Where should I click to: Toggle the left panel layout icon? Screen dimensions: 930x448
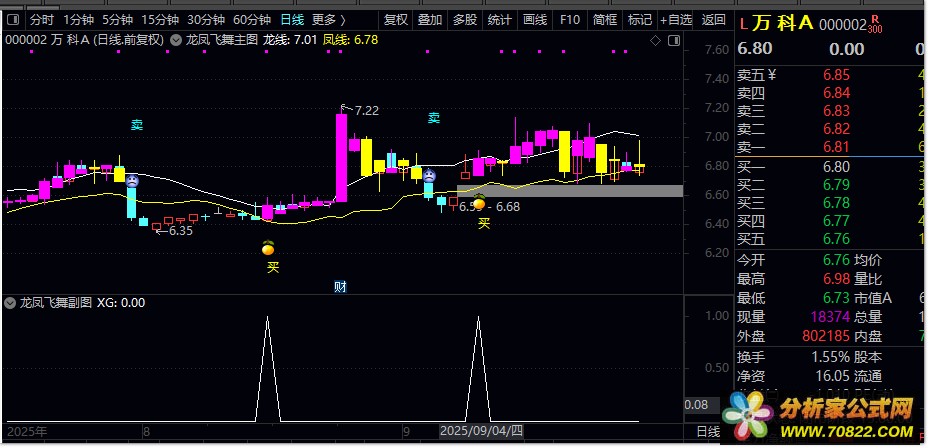coord(12,20)
